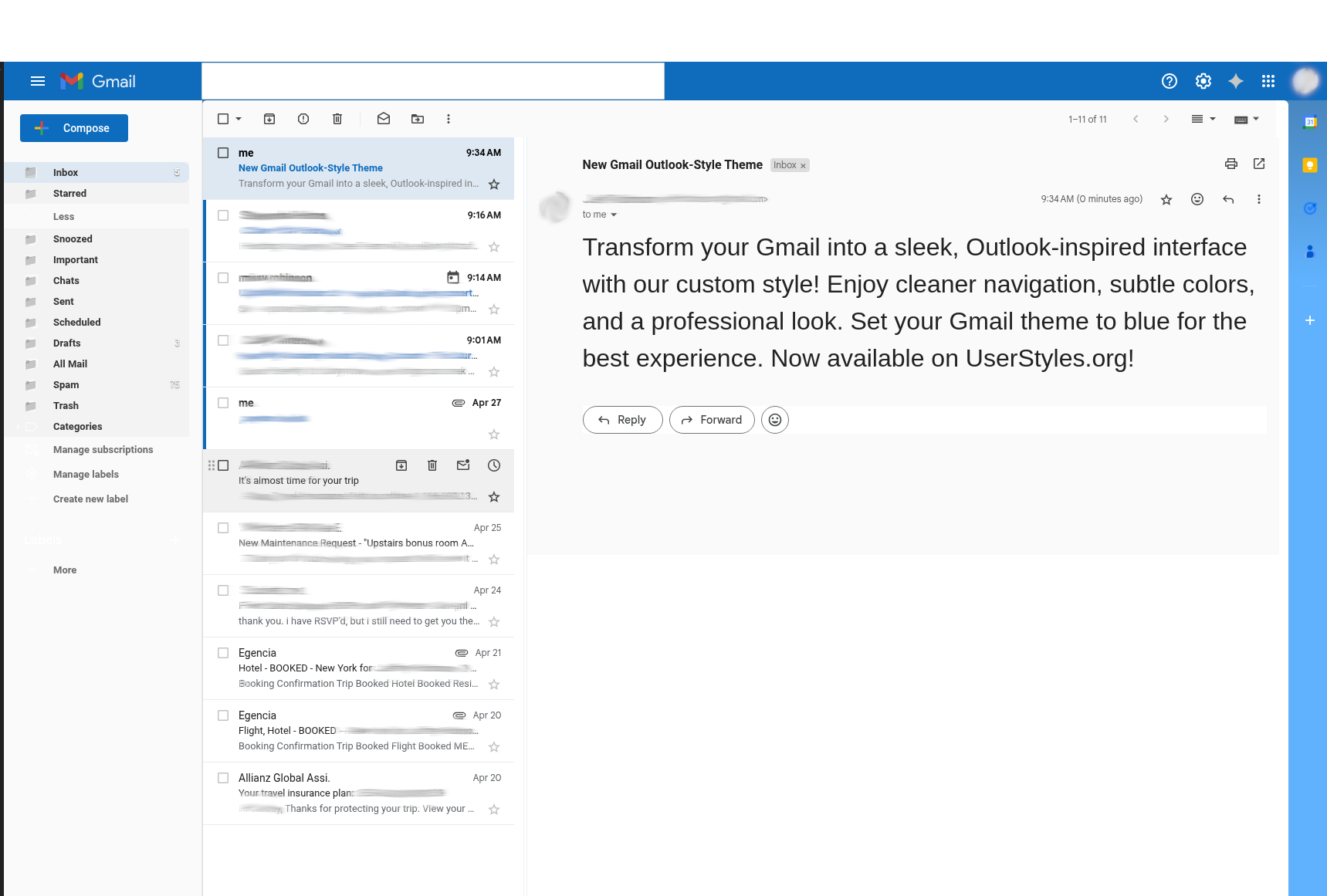Image resolution: width=1327 pixels, height=896 pixels.
Task: Print the open Outlook-Style Theme email
Action: 1231,164
